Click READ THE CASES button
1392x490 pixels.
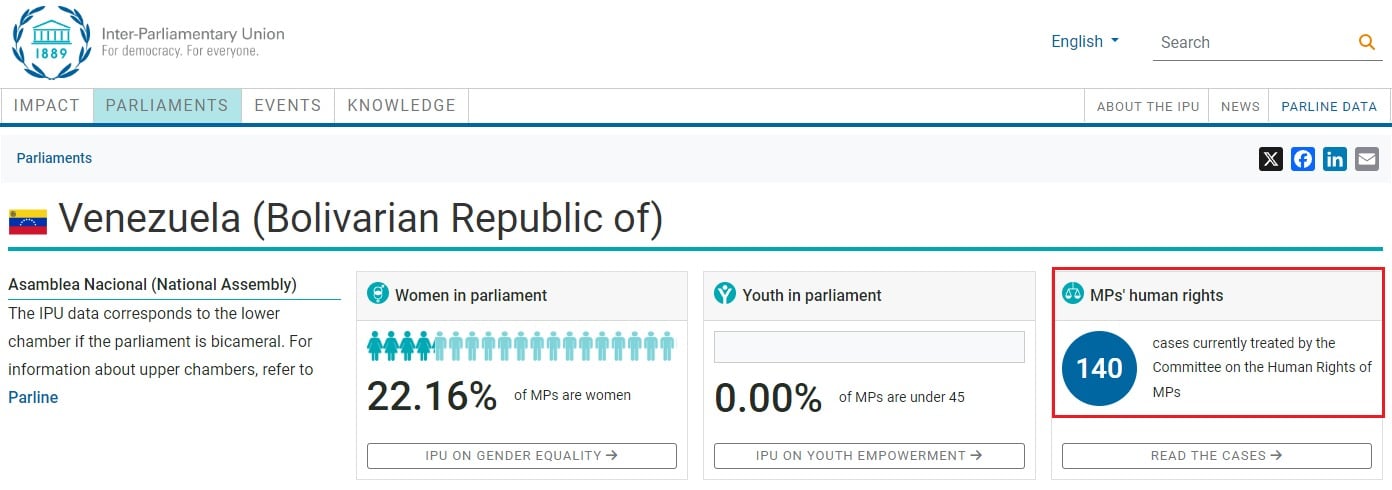coord(1216,456)
